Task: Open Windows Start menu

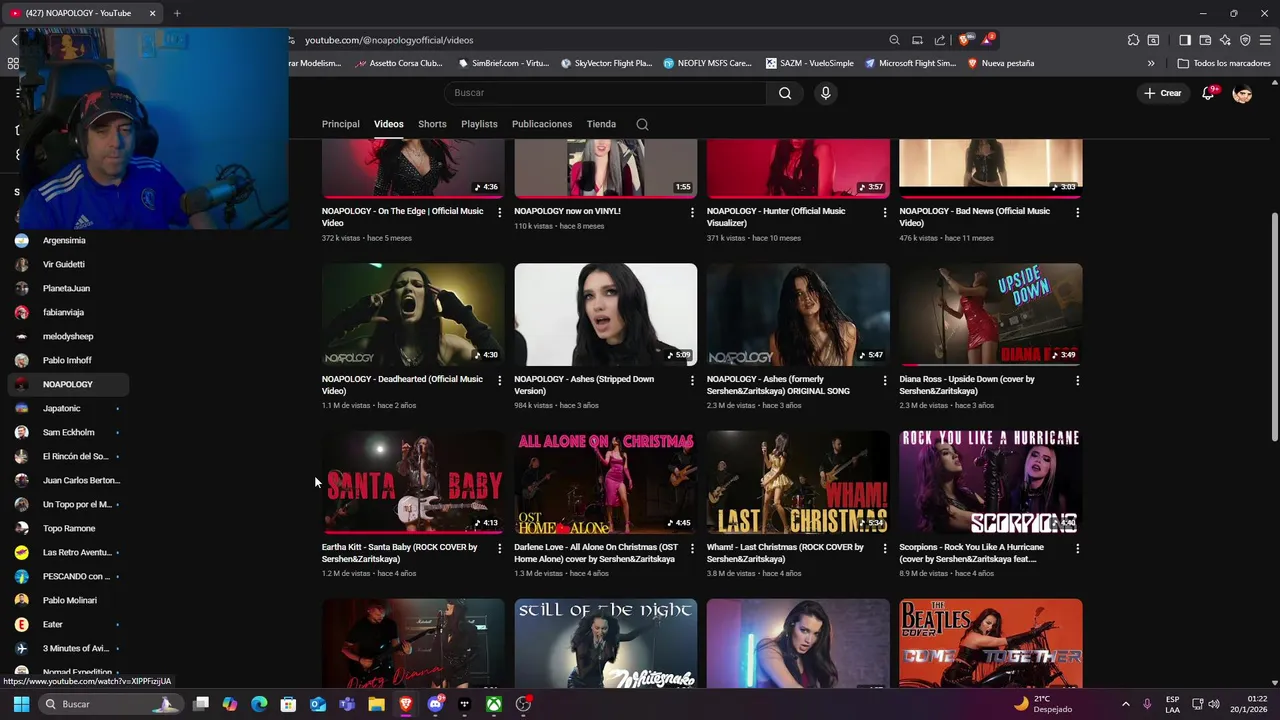Action: tap(21, 704)
